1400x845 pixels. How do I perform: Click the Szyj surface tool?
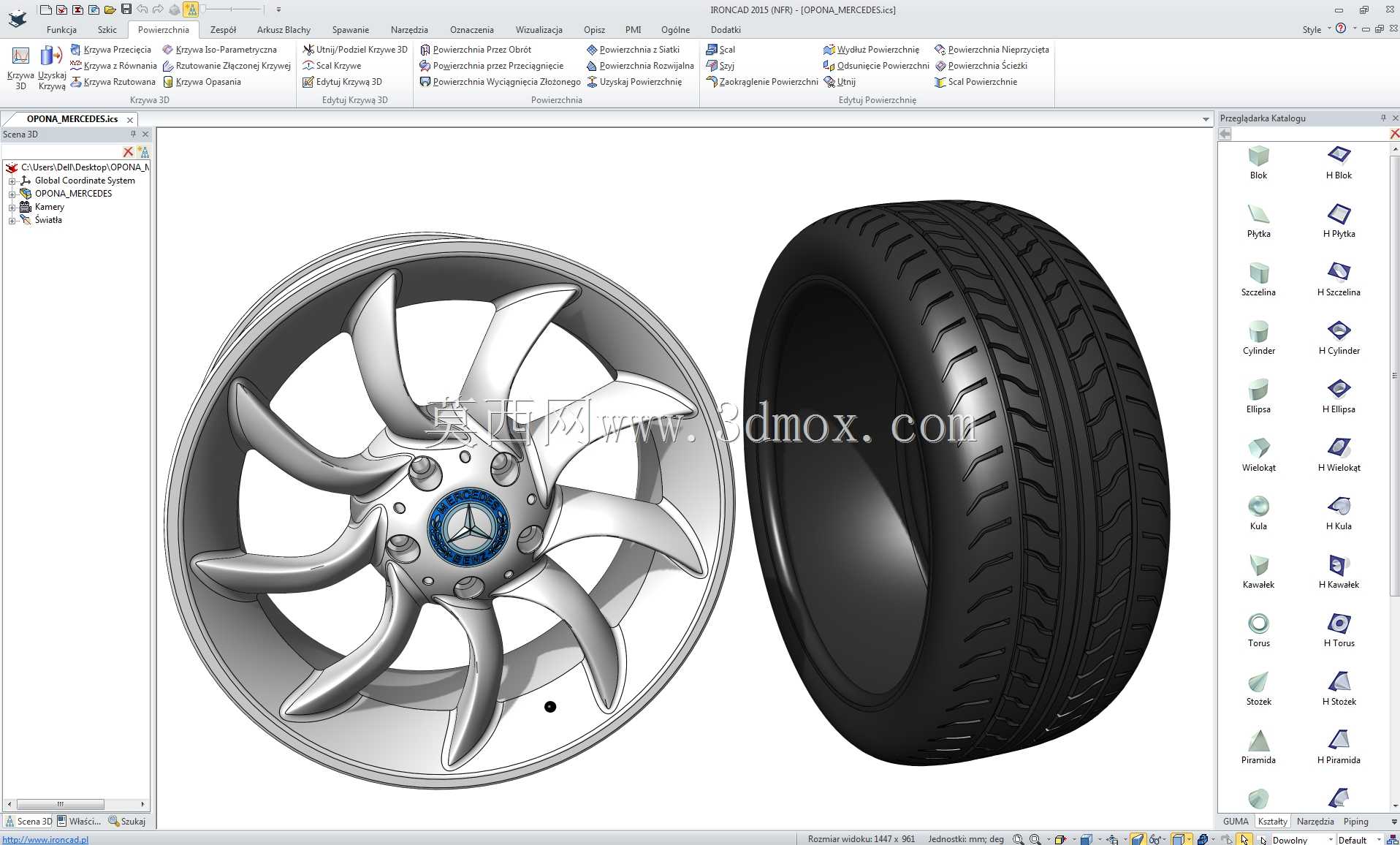tap(720, 66)
